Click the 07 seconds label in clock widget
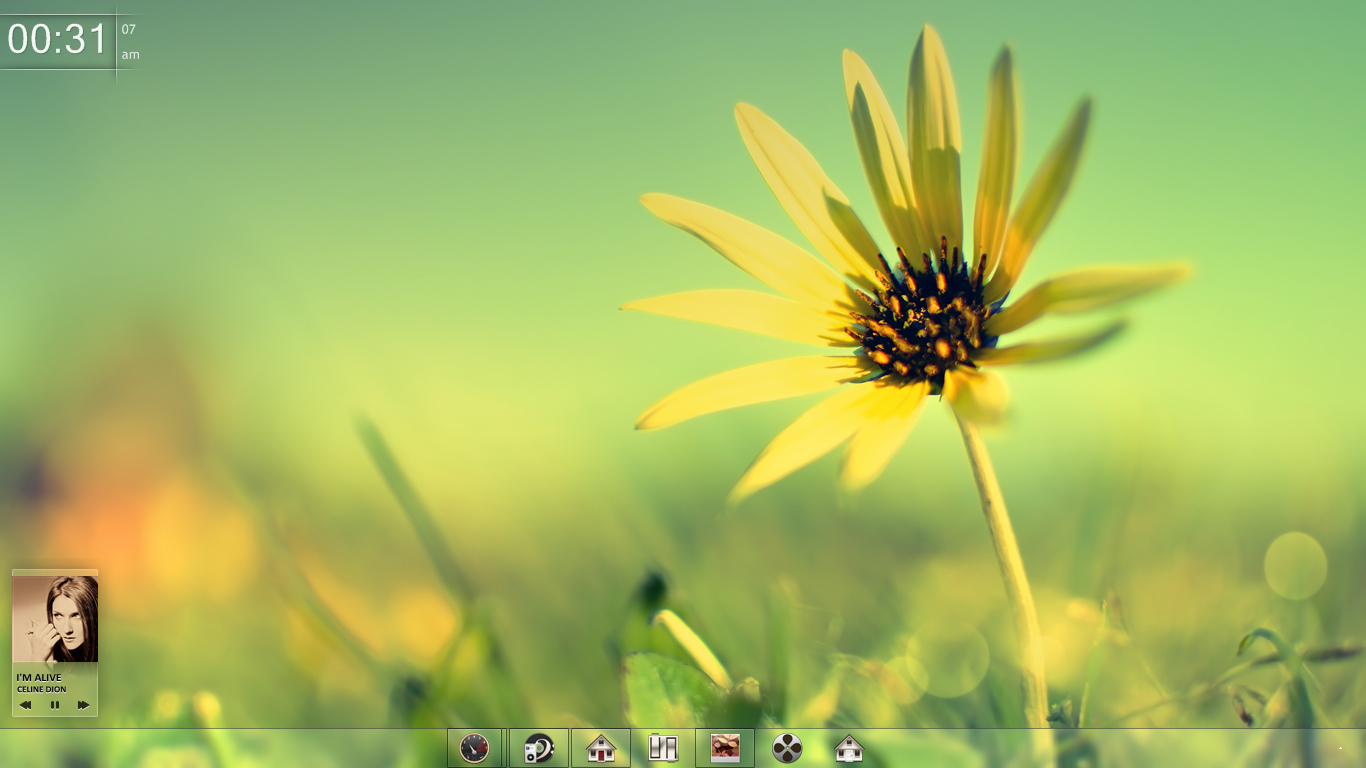Screen dimensions: 1366x768 point(129,29)
